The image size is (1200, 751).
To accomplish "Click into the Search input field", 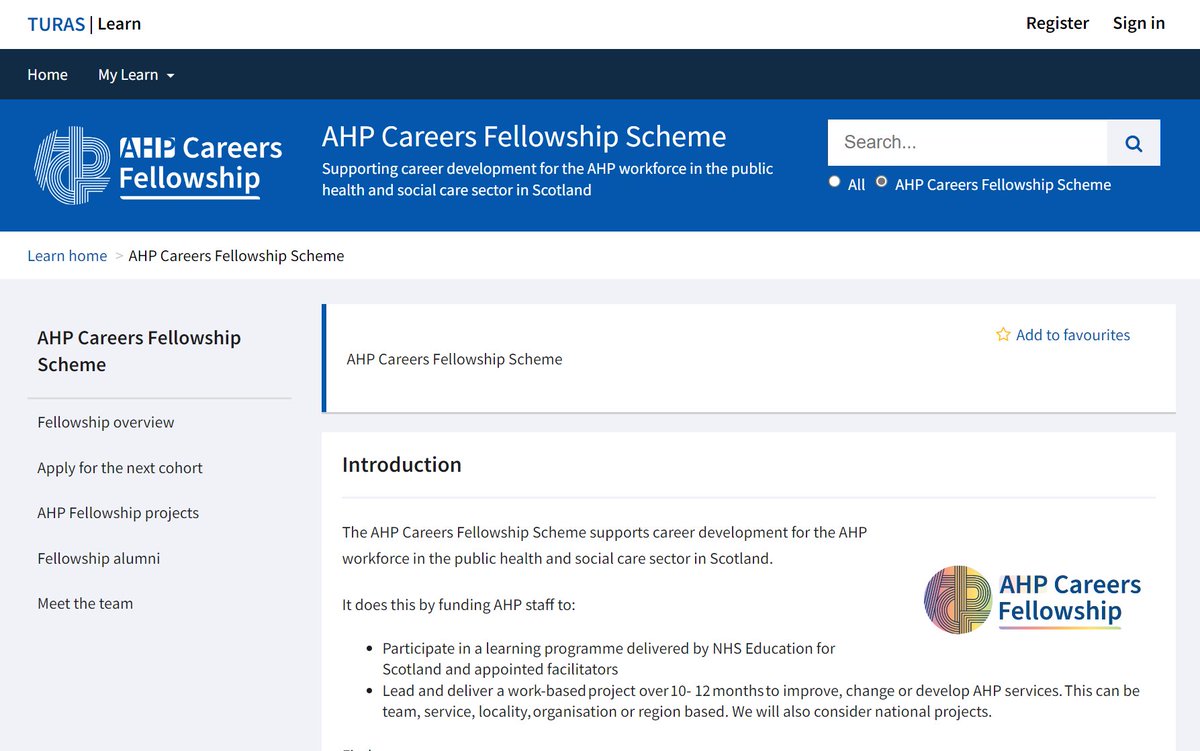I will [x=967, y=143].
